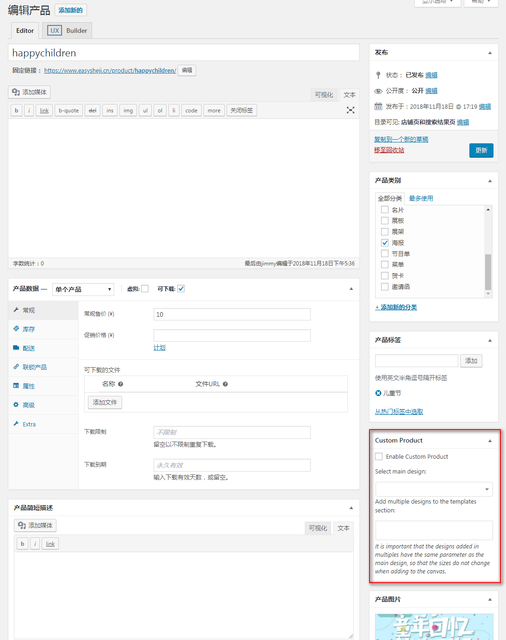This screenshot has height=640, width=506.
Task: Click help icon next to 文件URL column
Action: 225,384
